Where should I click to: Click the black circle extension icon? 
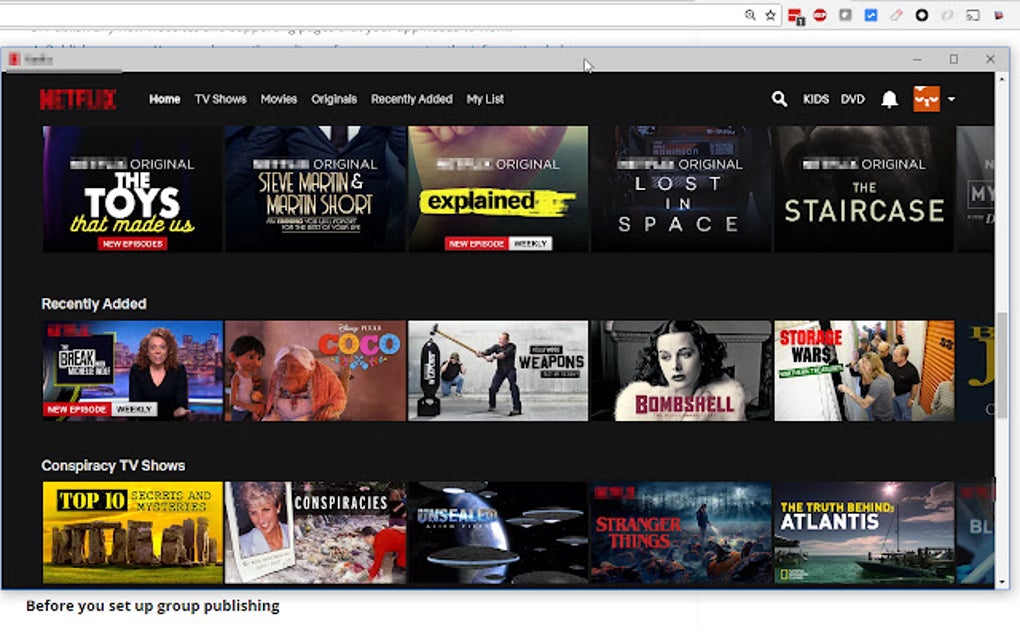pyautogui.click(x=922, y=15)
